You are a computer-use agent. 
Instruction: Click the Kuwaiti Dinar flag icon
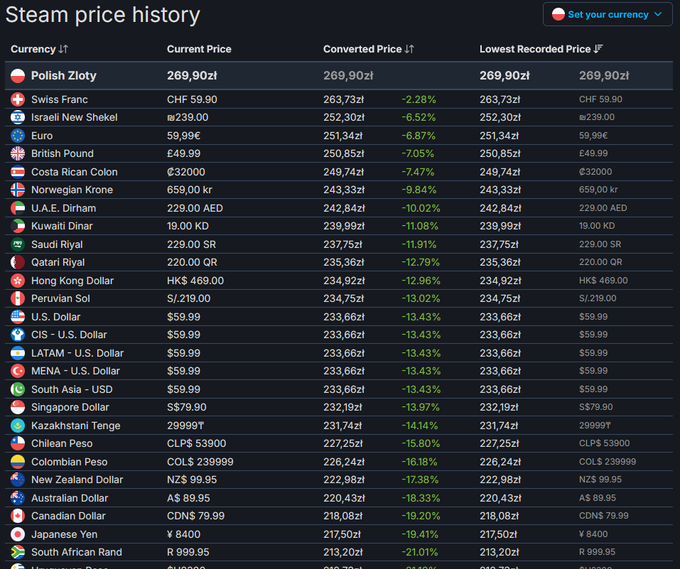tap(18, 226)
